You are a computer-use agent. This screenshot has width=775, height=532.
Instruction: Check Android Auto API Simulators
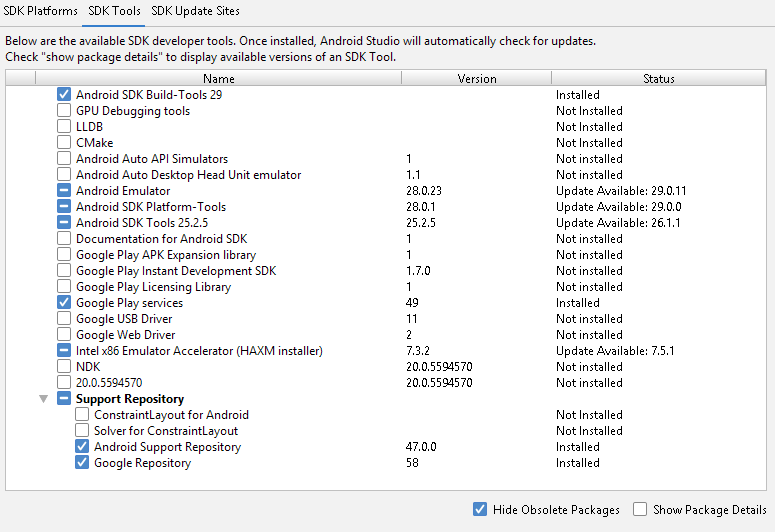tap(64, 158)
